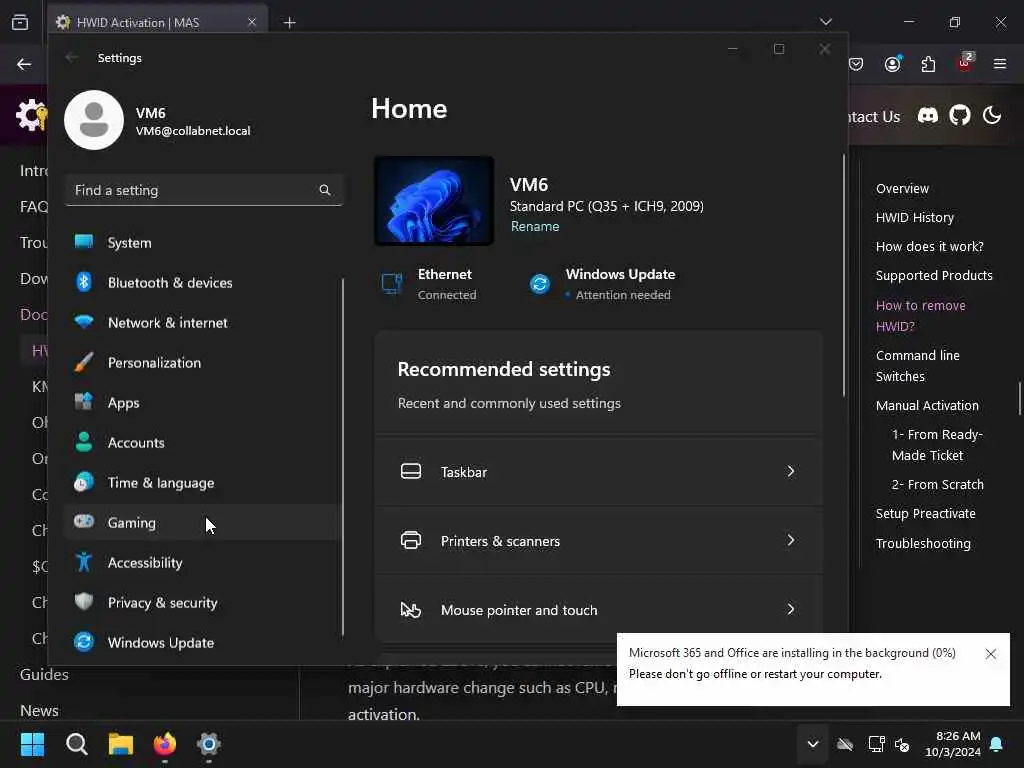Image resolution: width=1024 pixels, height=768 pixels.
Task: Go to Manual Activation link
Action: (x=927, y=406)
